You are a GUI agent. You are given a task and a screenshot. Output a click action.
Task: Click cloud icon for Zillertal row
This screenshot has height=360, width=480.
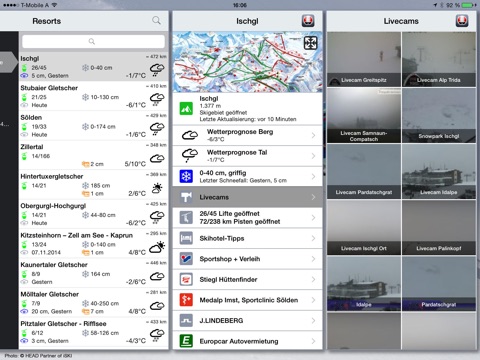tap(157, 158)
